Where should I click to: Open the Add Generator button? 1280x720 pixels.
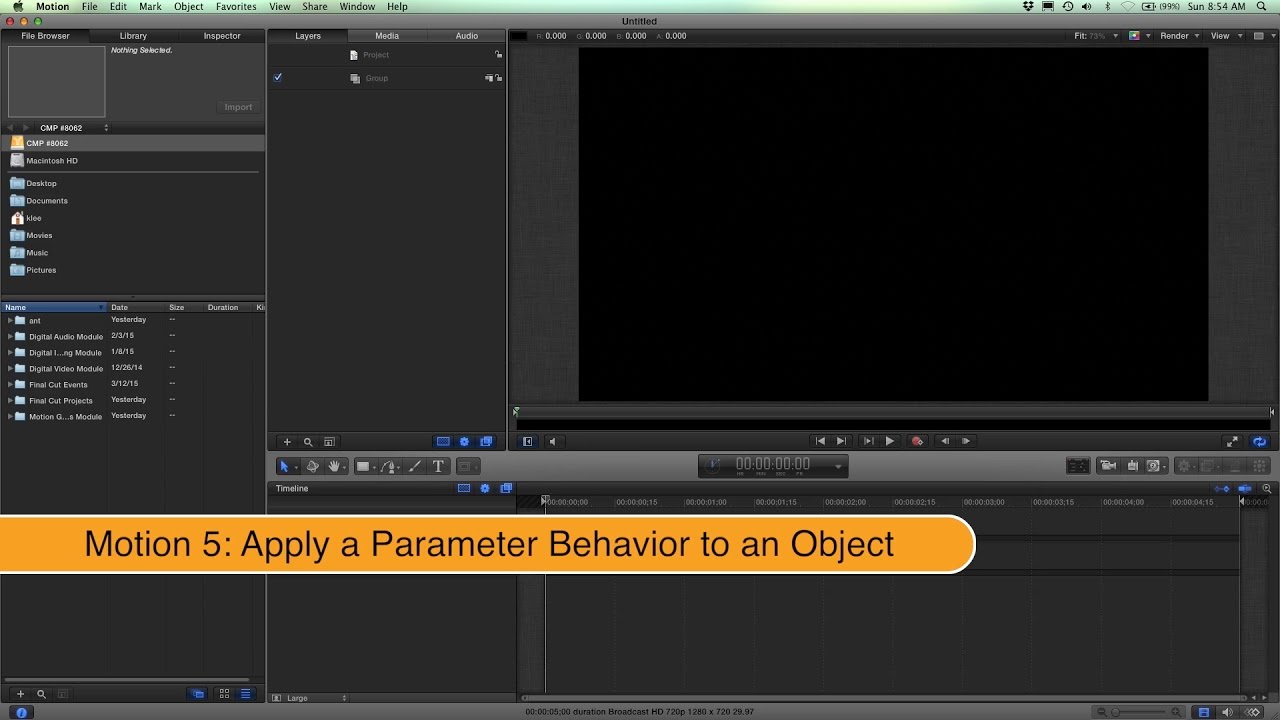click(x=1155, y=466)
